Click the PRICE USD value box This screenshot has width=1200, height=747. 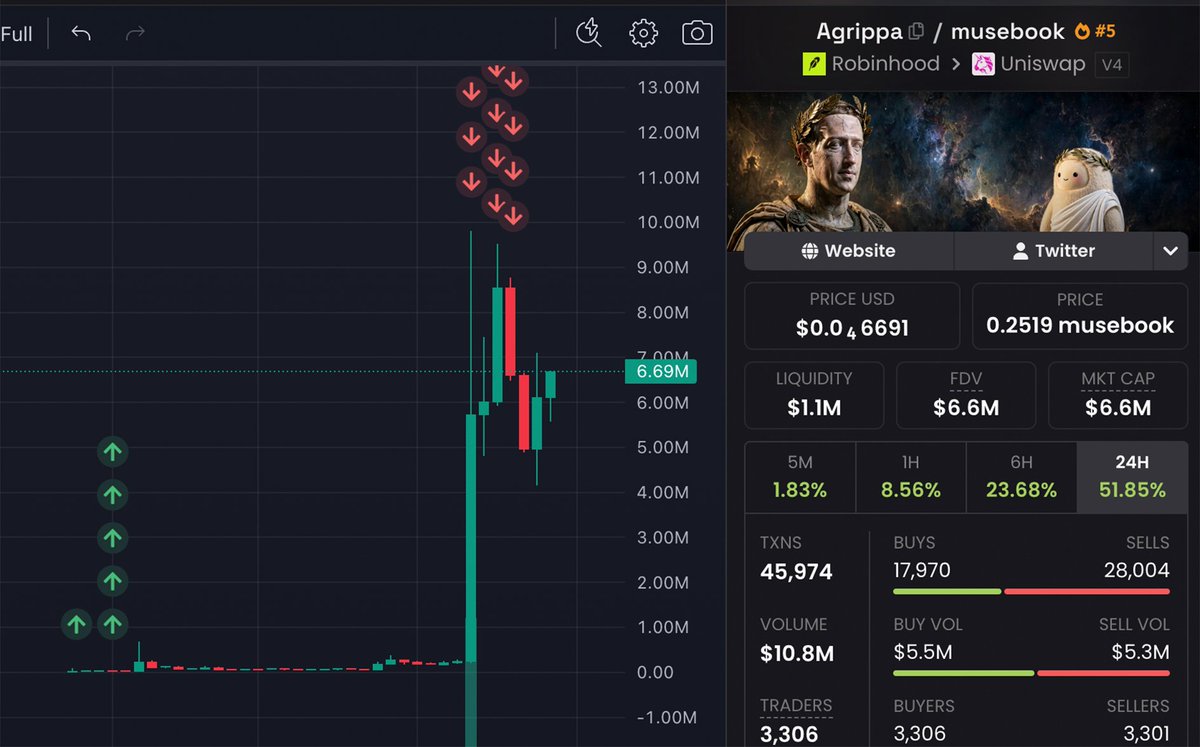click(852, 315)
